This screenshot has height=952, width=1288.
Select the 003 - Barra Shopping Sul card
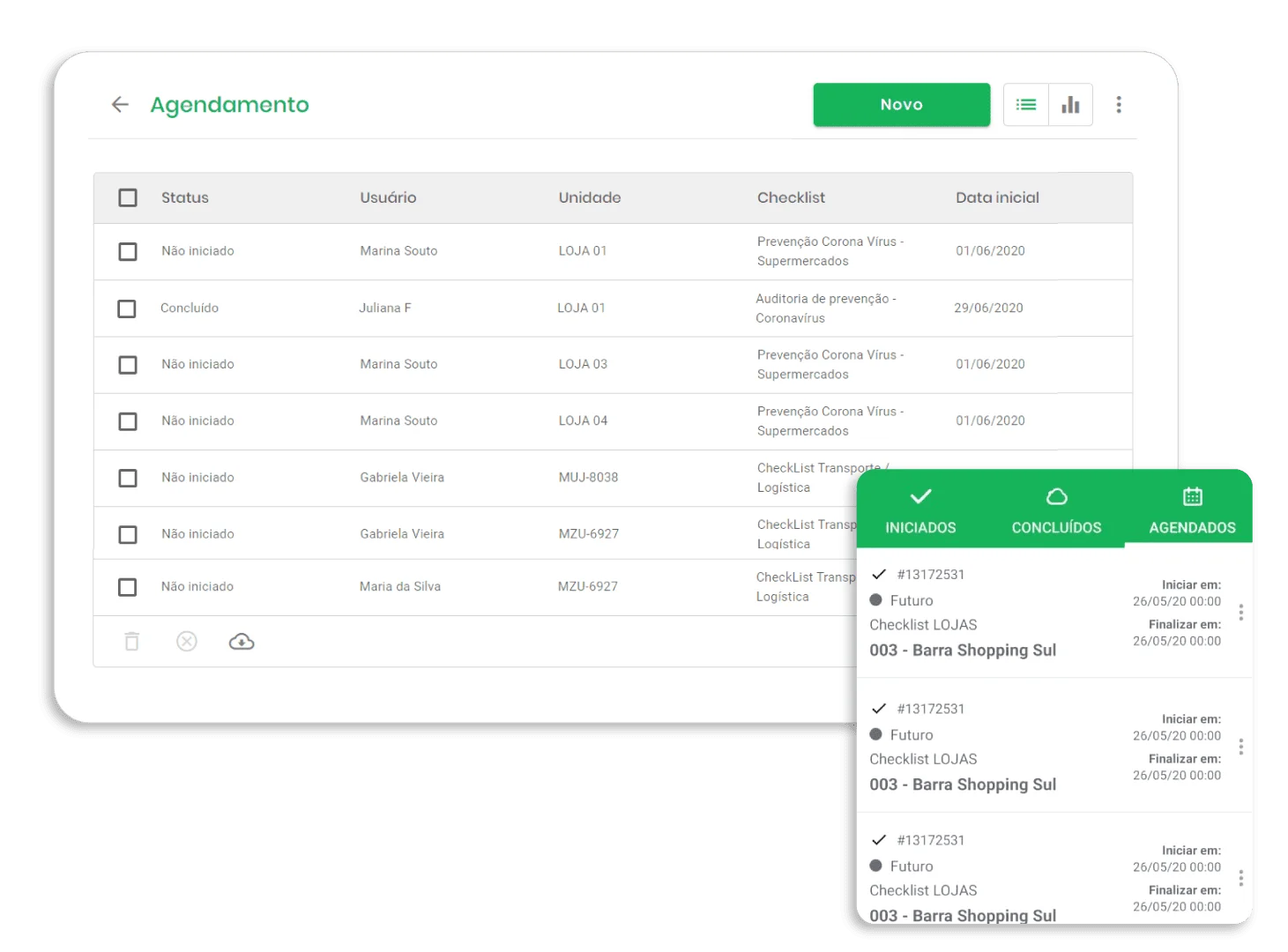point(963,650)
